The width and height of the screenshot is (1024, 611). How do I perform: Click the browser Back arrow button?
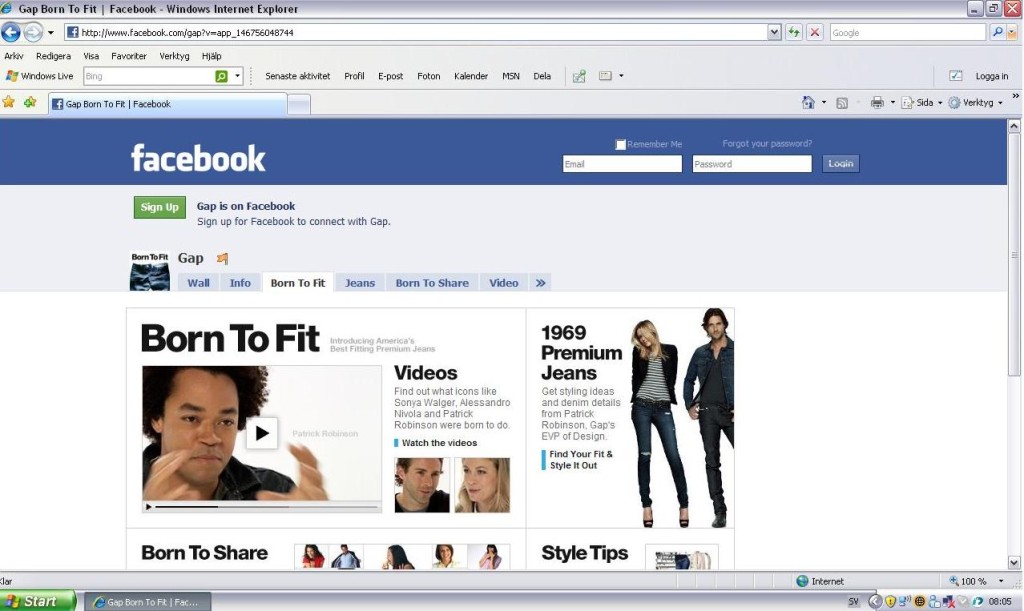coord(11,32)
